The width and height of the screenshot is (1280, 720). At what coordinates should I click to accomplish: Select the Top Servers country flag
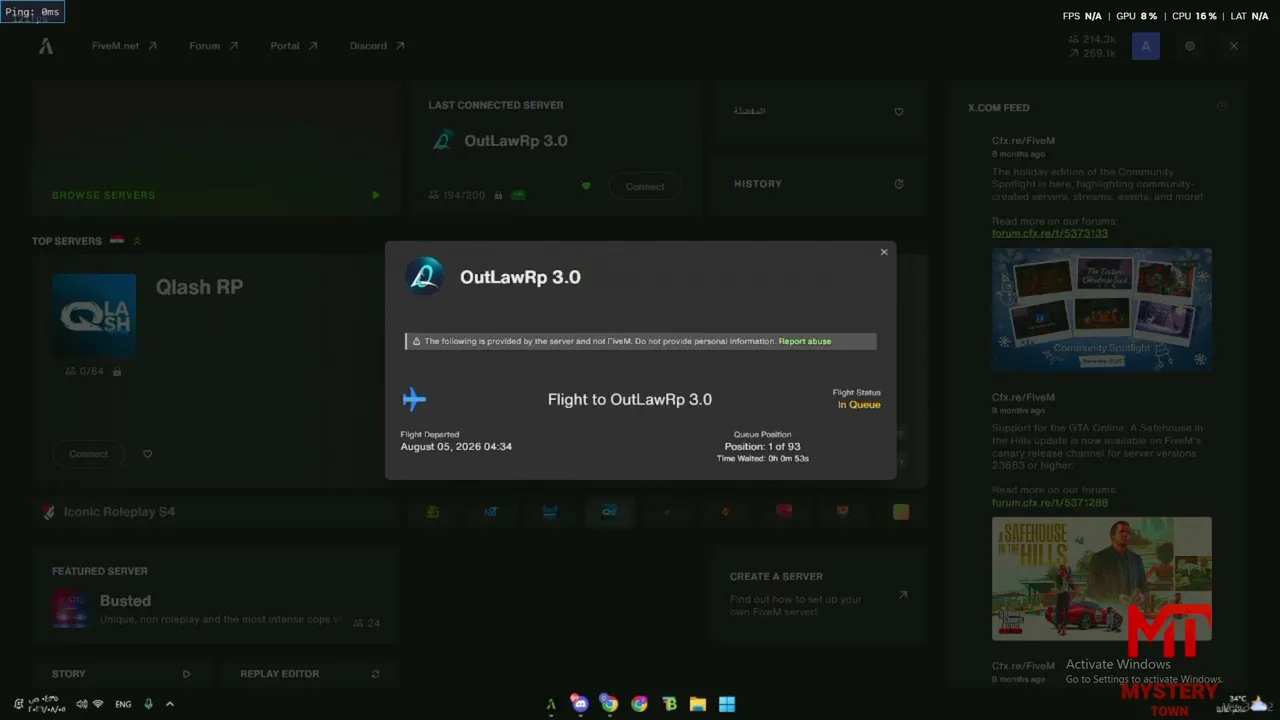(117, 241)
